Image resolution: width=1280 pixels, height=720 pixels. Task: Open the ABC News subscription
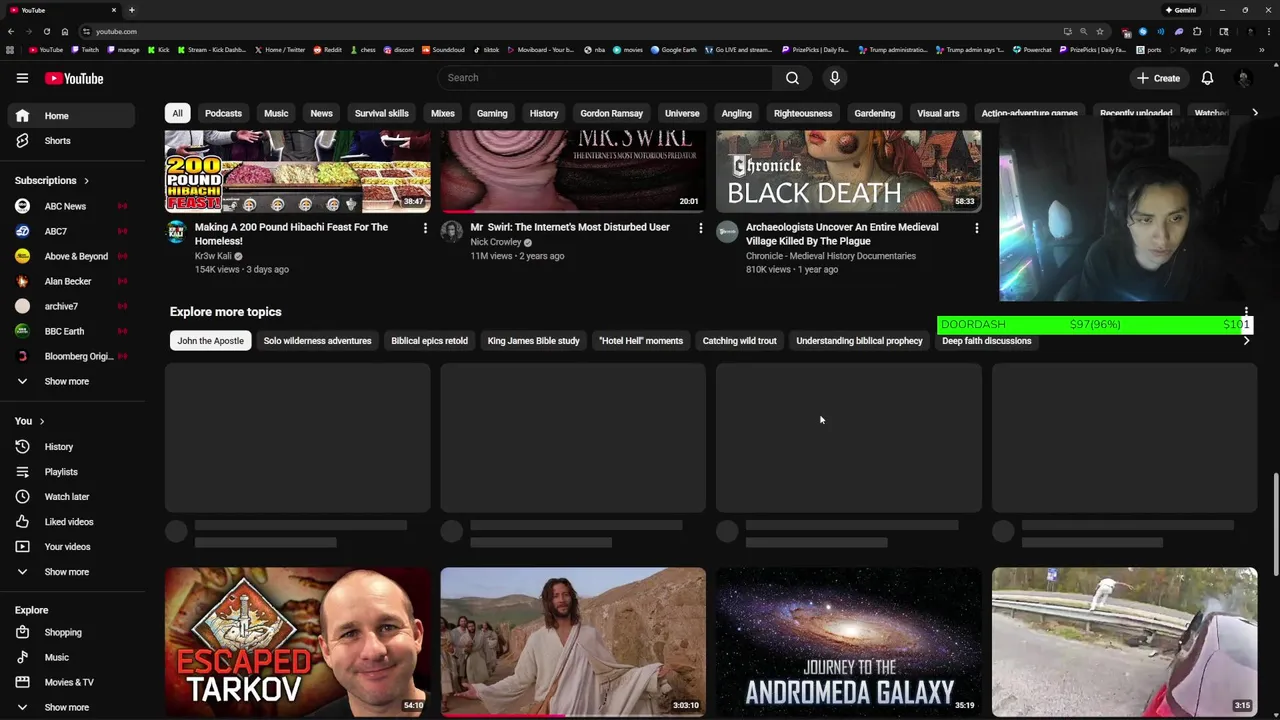[x=70, y=206]
